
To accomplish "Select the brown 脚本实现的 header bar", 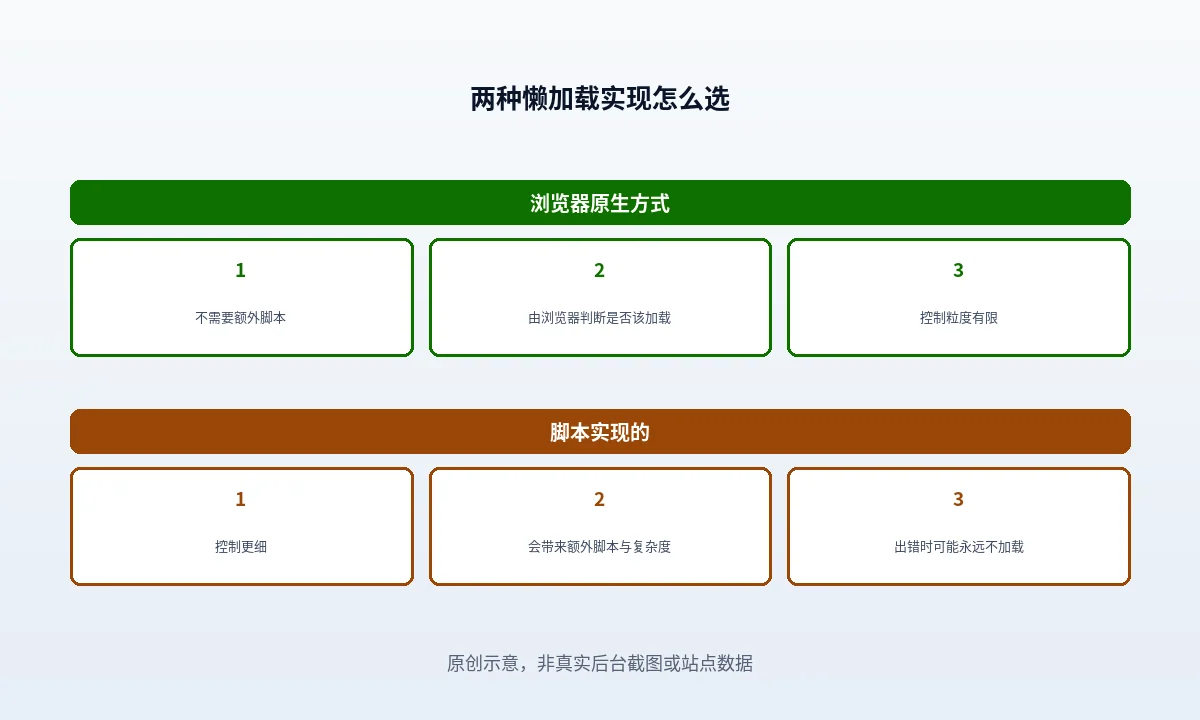I will click(600, 432).
